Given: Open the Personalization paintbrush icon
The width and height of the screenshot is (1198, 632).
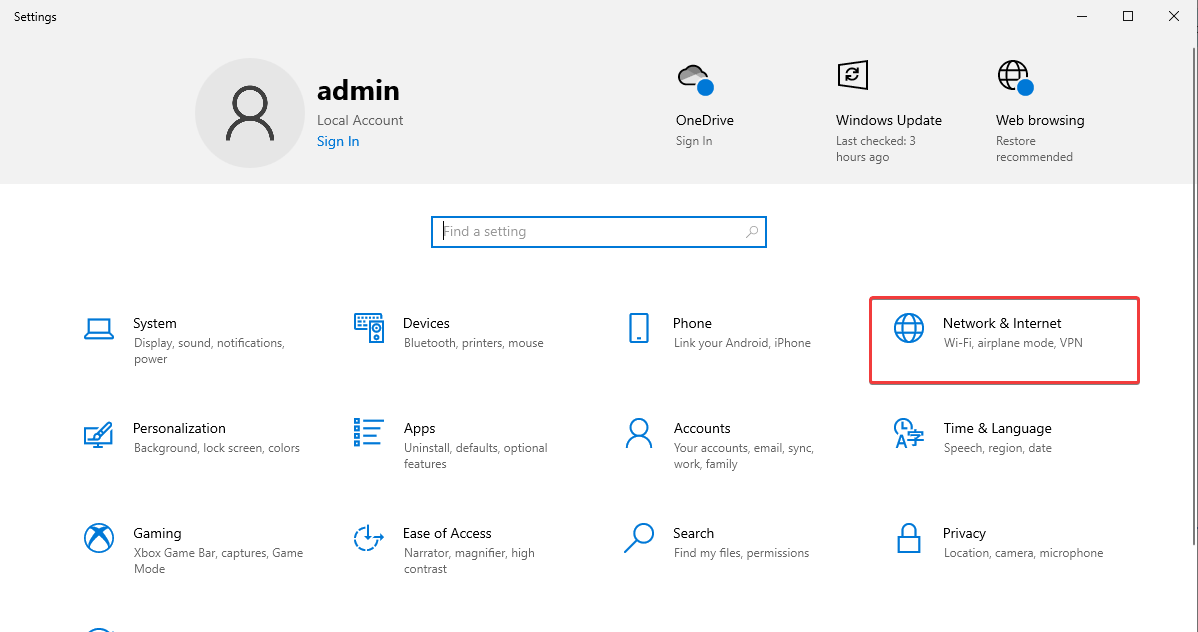Looking at the screenshot, I should [98, 433].
